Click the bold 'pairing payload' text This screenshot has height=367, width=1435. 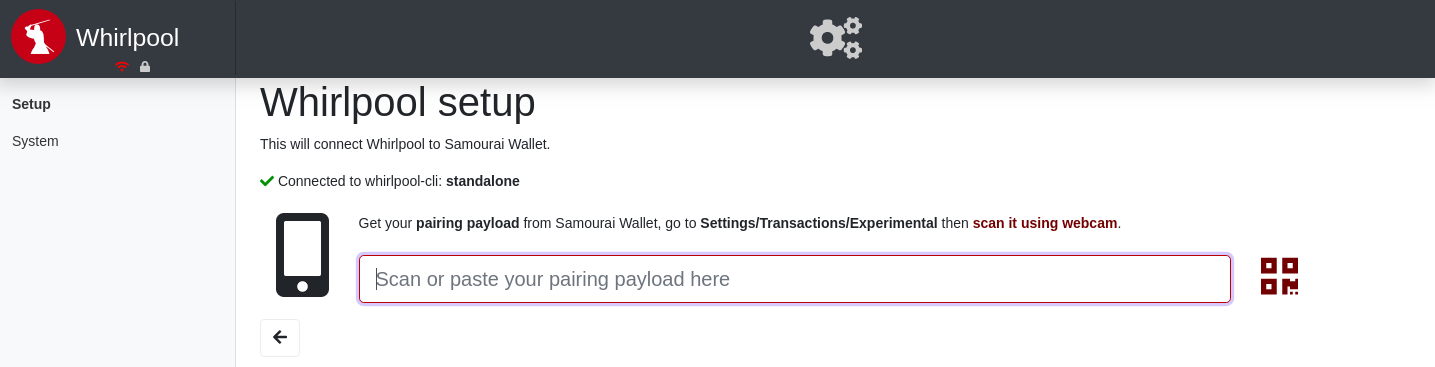click(468, 223)
